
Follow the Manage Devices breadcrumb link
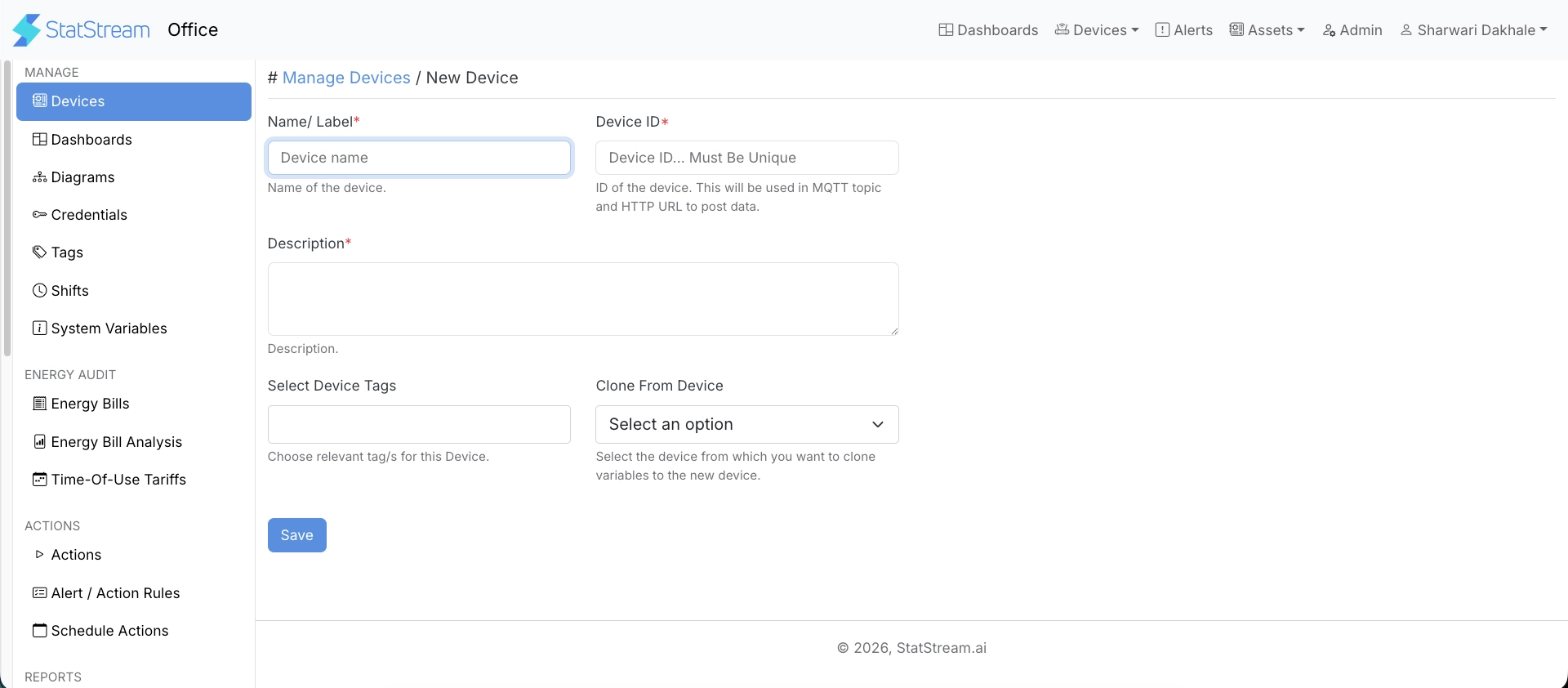pos(346,78)
